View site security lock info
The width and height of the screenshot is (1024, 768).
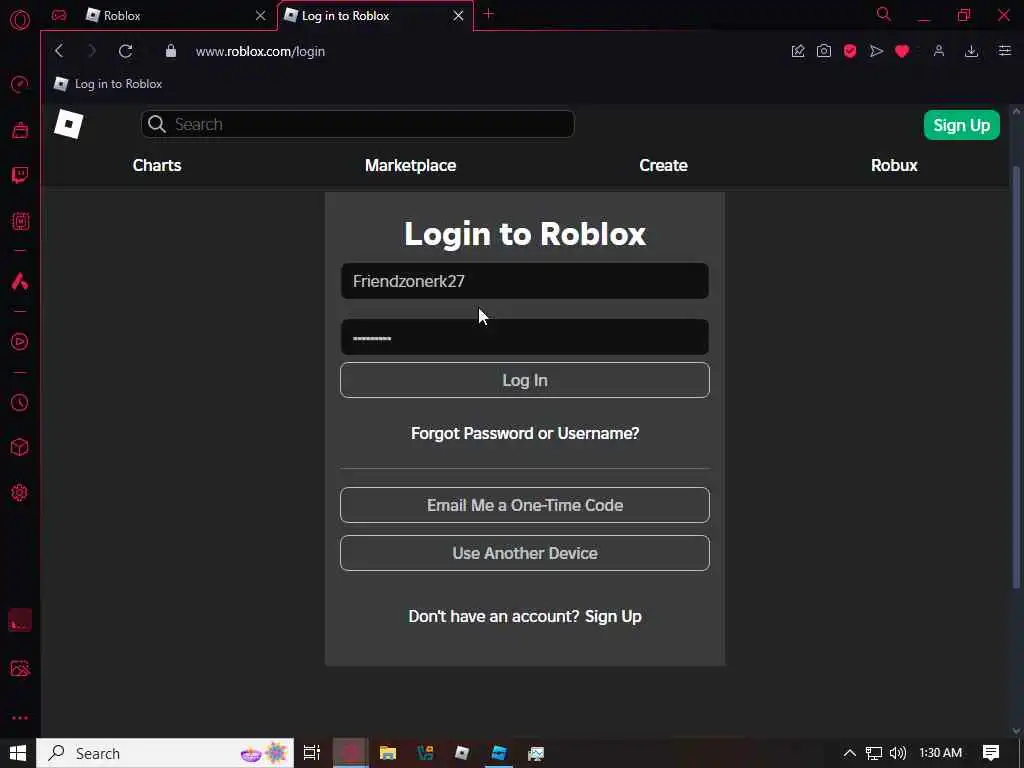[x=170, y=51]
